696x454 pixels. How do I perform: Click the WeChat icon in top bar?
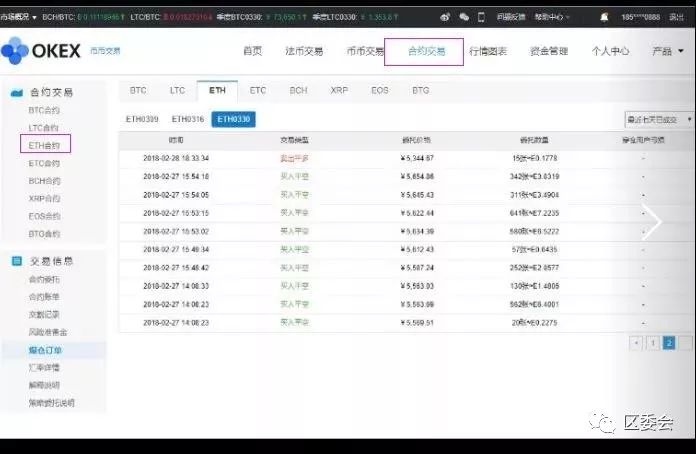pyautogui.click(x=463, y=17)
